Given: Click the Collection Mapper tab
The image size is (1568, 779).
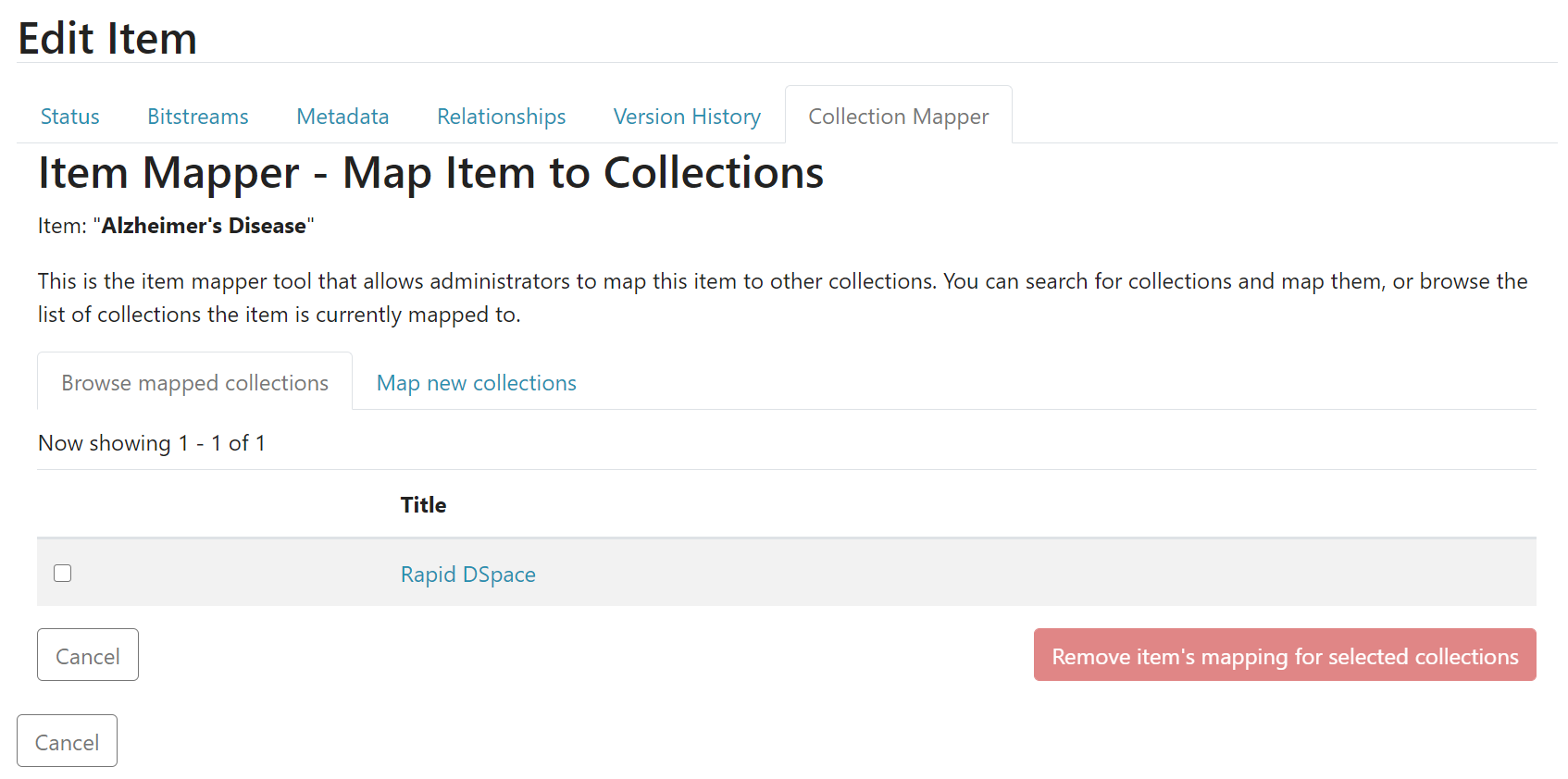Looking at the screenshot, I should point(898,117).
